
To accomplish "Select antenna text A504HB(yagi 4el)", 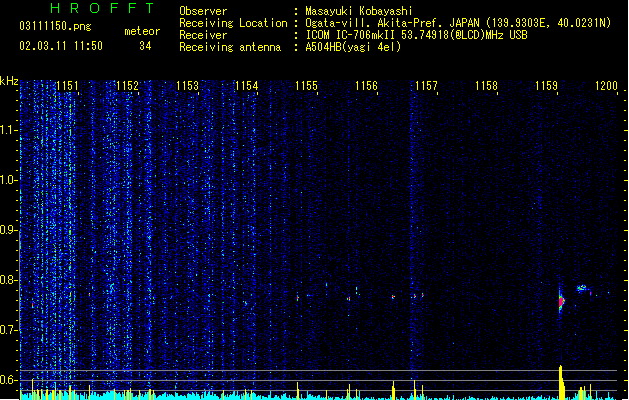I will pos(353,47).
